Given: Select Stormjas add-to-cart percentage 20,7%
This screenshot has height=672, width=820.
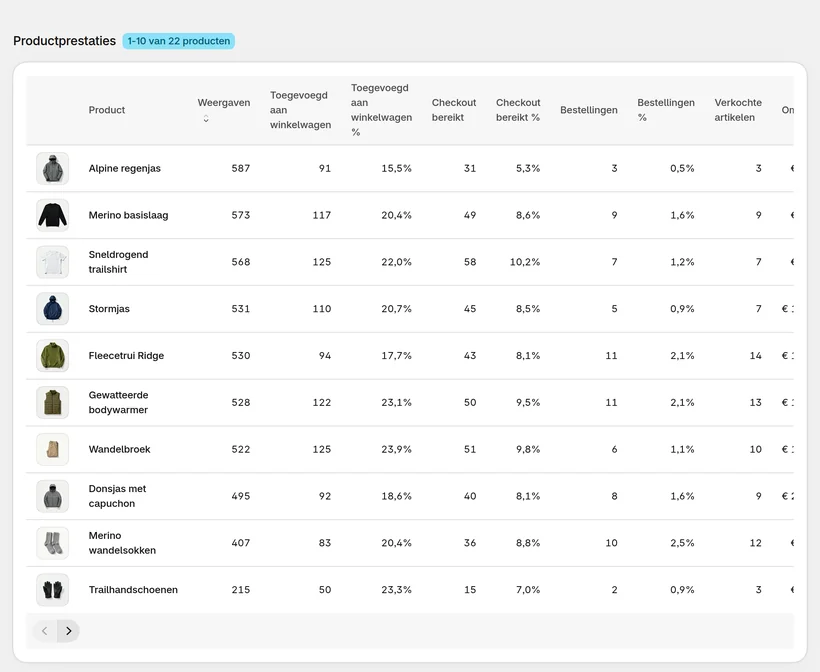Looking at the screenshot, I should (x=396, y=309).
